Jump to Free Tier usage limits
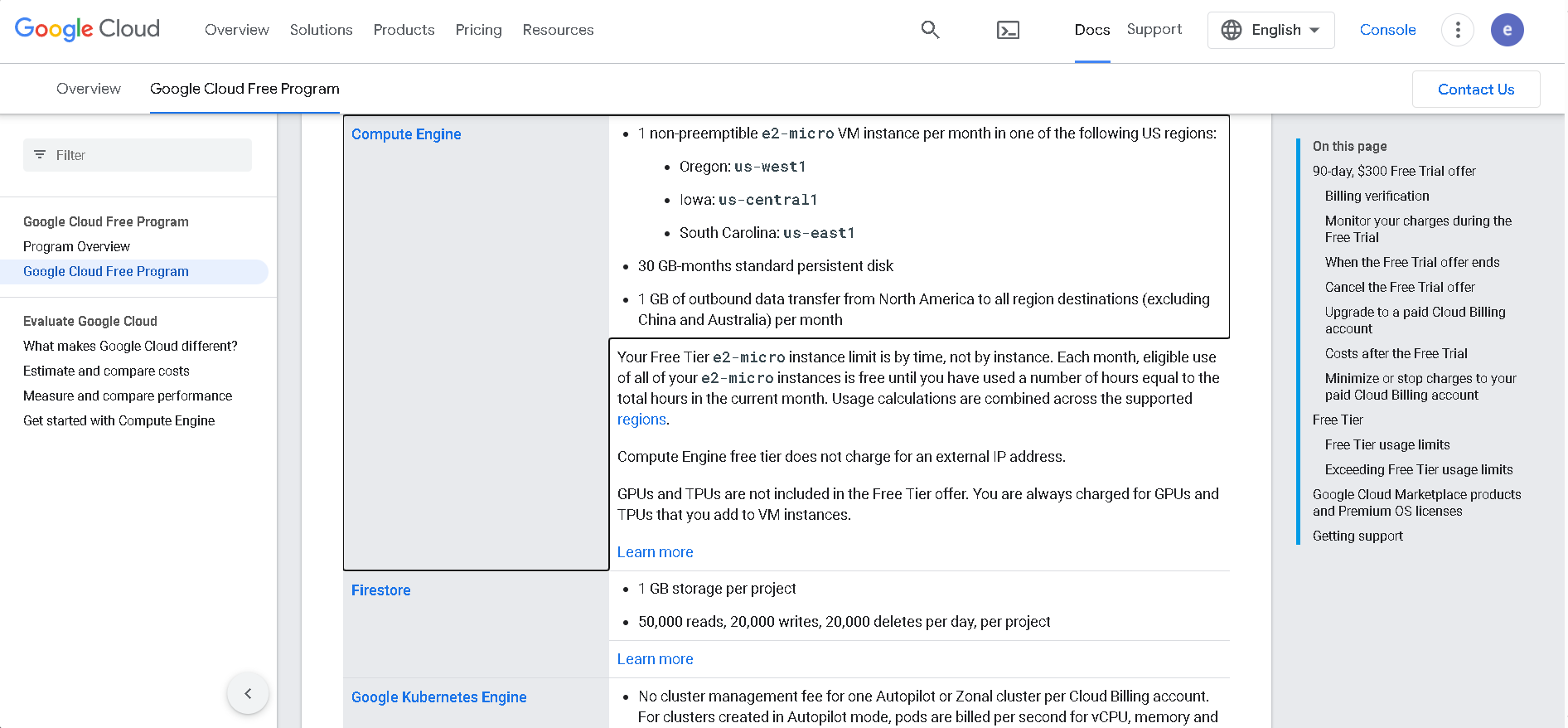The height and width of the screenshot is (728, 1568). tap(1387, 444)
